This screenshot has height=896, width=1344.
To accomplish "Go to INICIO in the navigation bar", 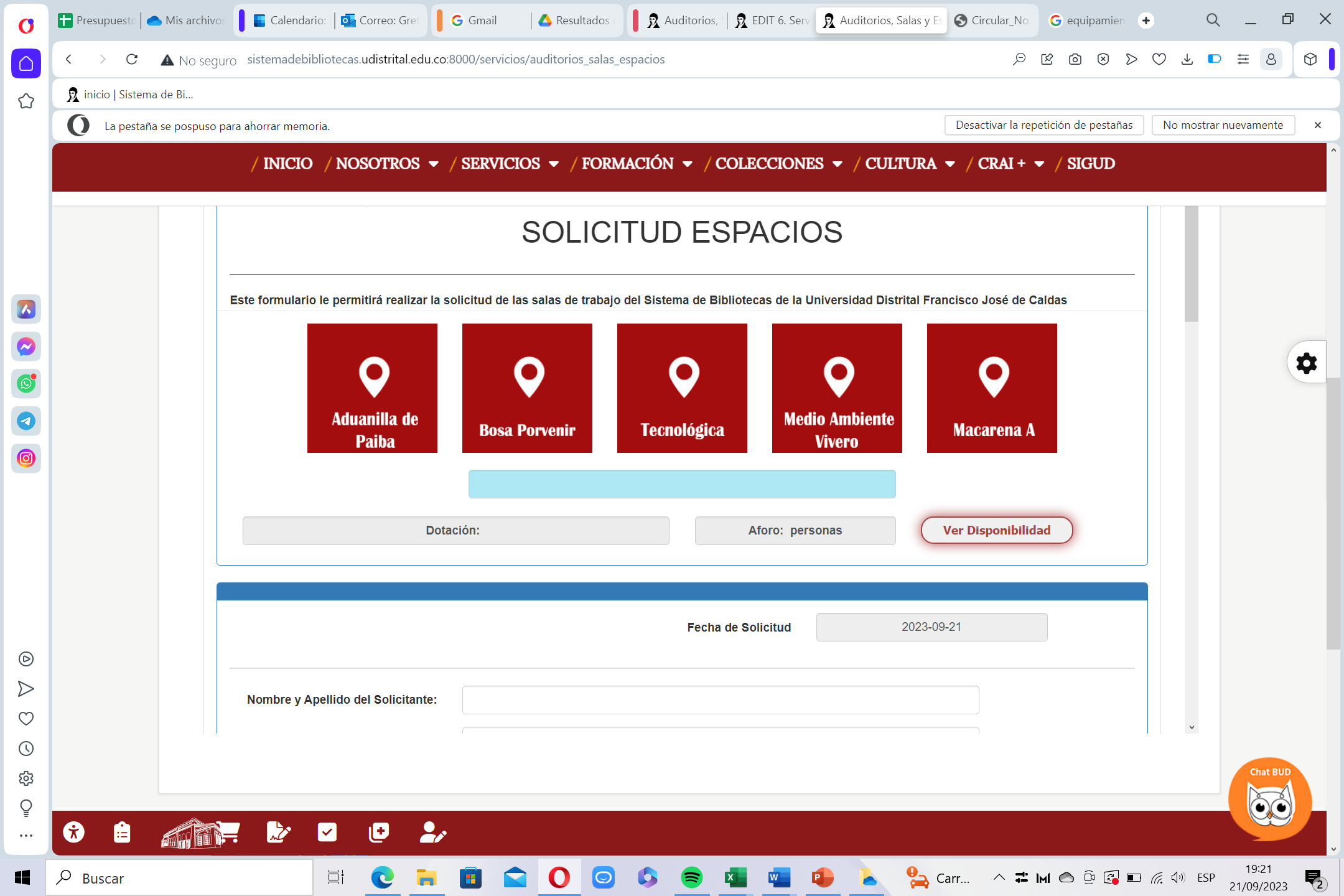I will pos(287,164).
